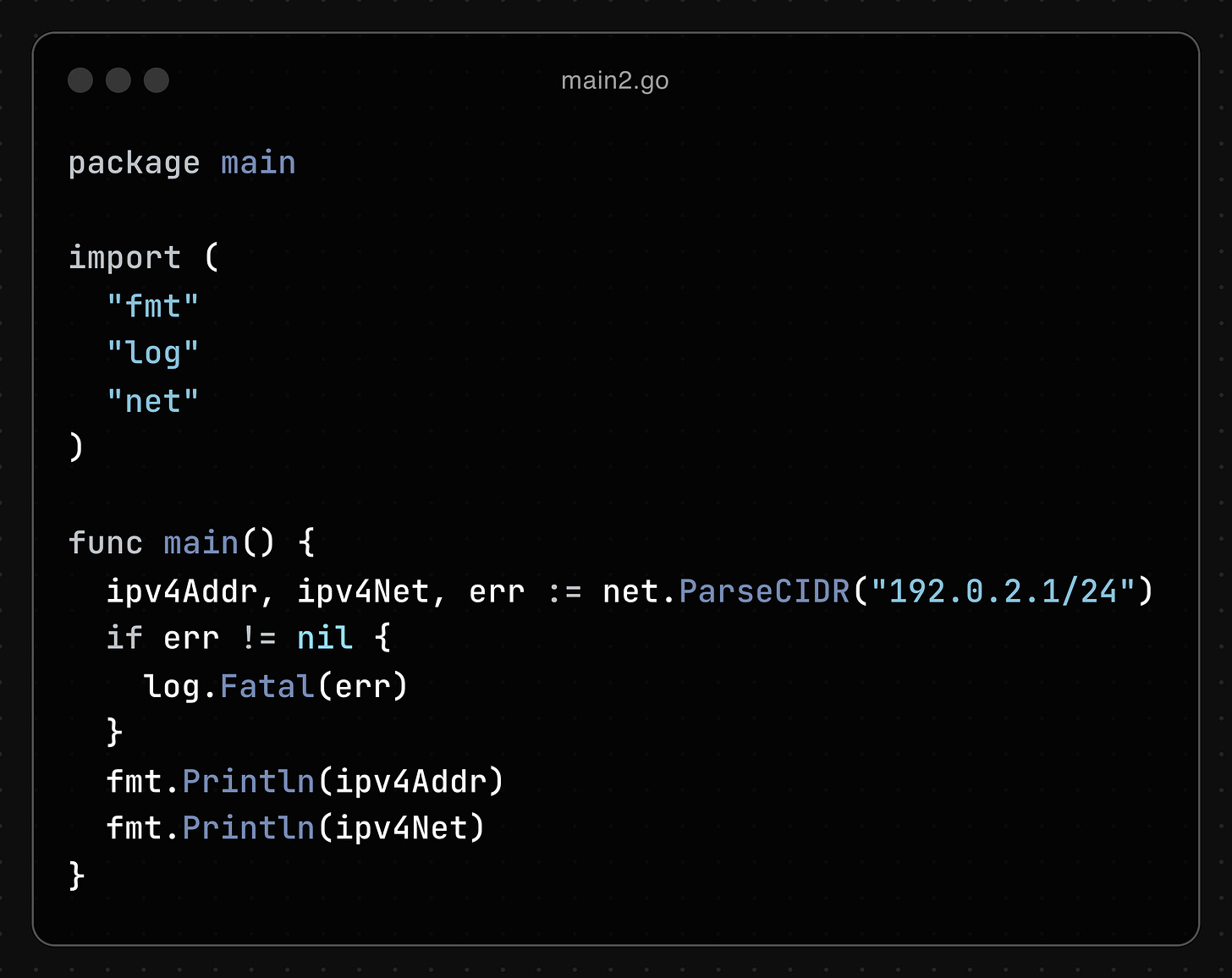Image resolution: width=1232 pixels, height=978 pixels.
Task: Select the main2.go title label
Action: point(615,80)
